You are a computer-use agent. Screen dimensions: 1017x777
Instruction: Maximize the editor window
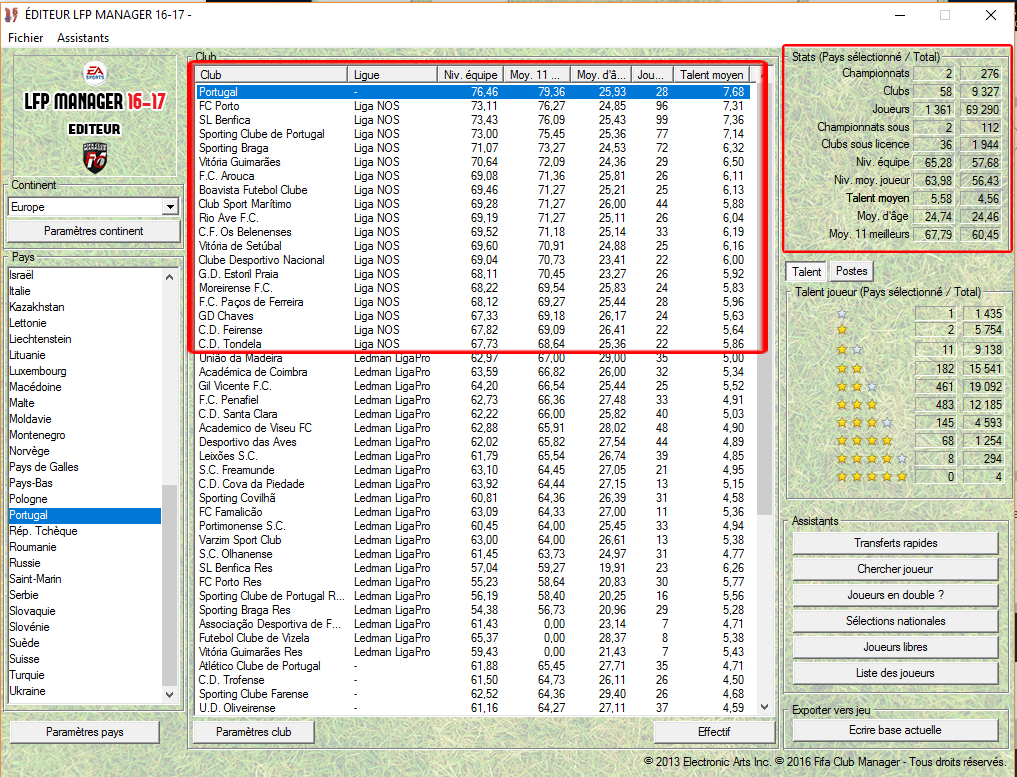(x=945, y=15)
